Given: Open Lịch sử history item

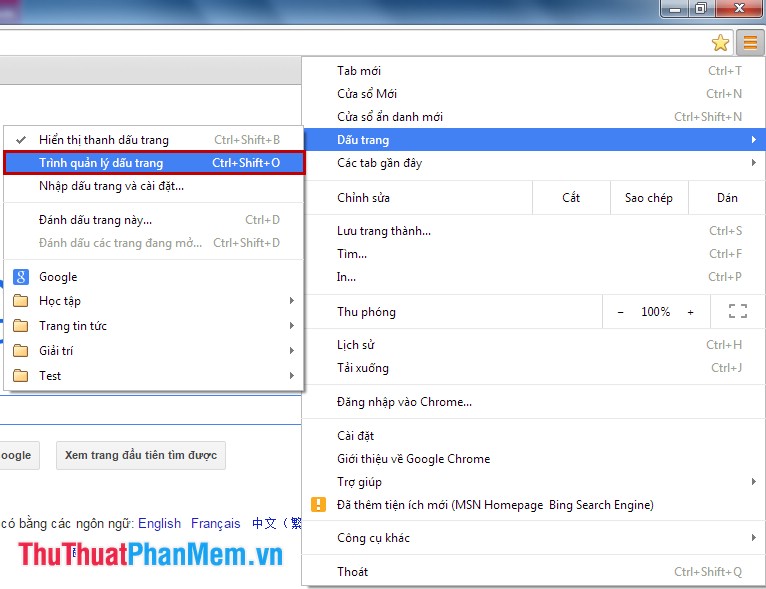Looking at the screenshot, I should [x=533, y=345].
